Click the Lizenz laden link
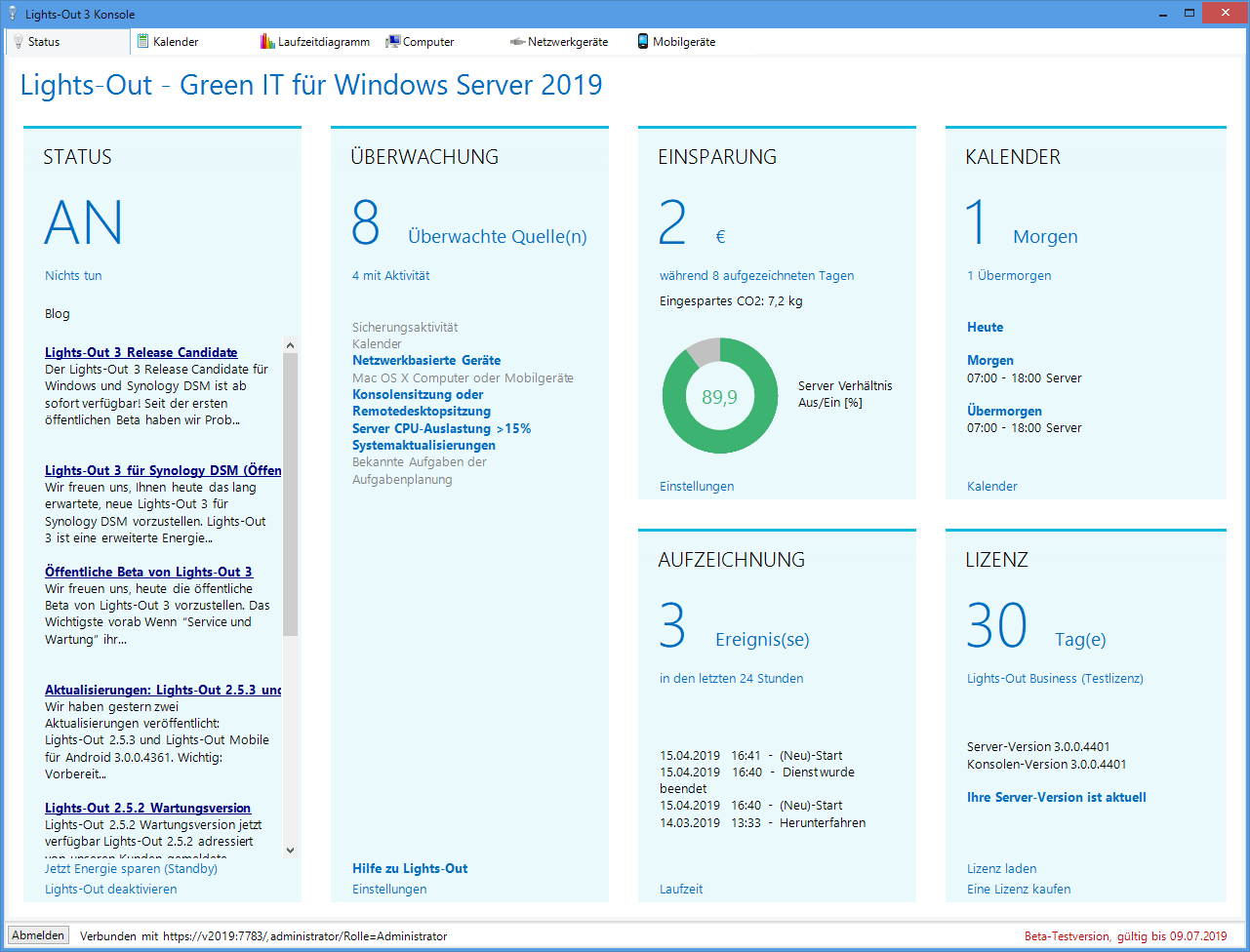Viewport: 1250px width, 952px height. (1001, 868)
